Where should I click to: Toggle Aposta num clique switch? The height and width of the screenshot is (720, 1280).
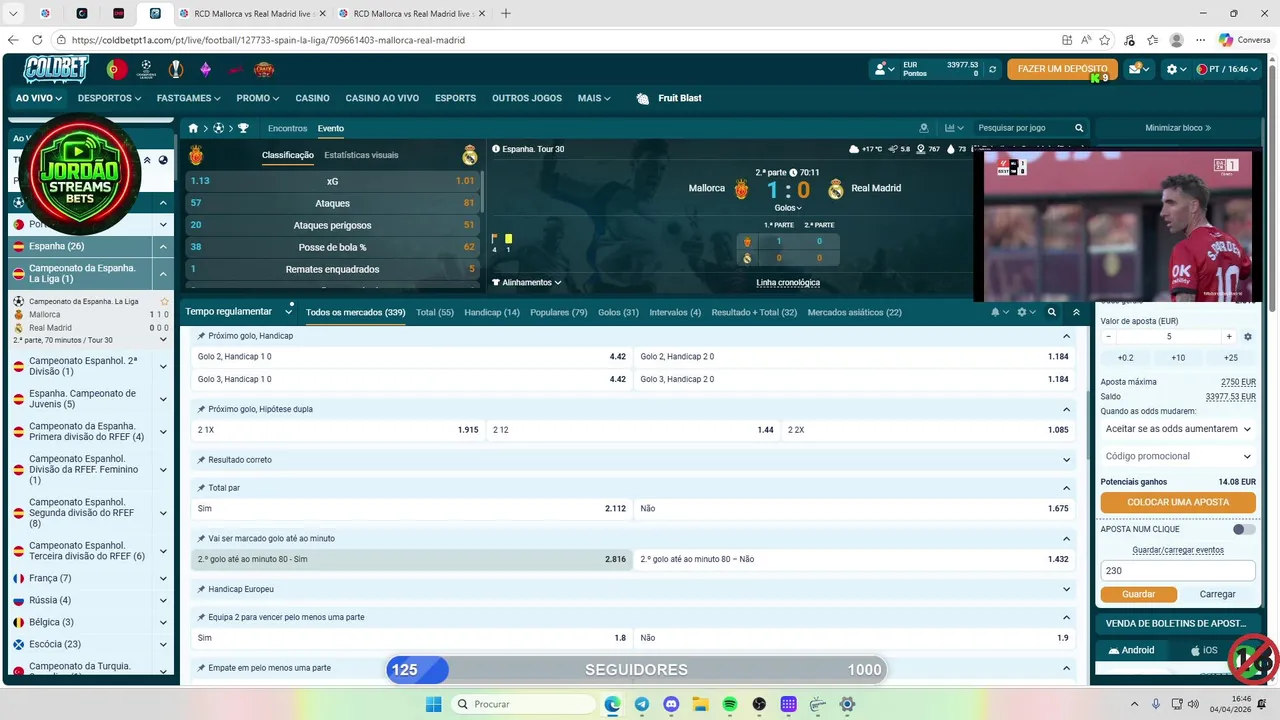pyautogui.click(x=1244, y=529)
